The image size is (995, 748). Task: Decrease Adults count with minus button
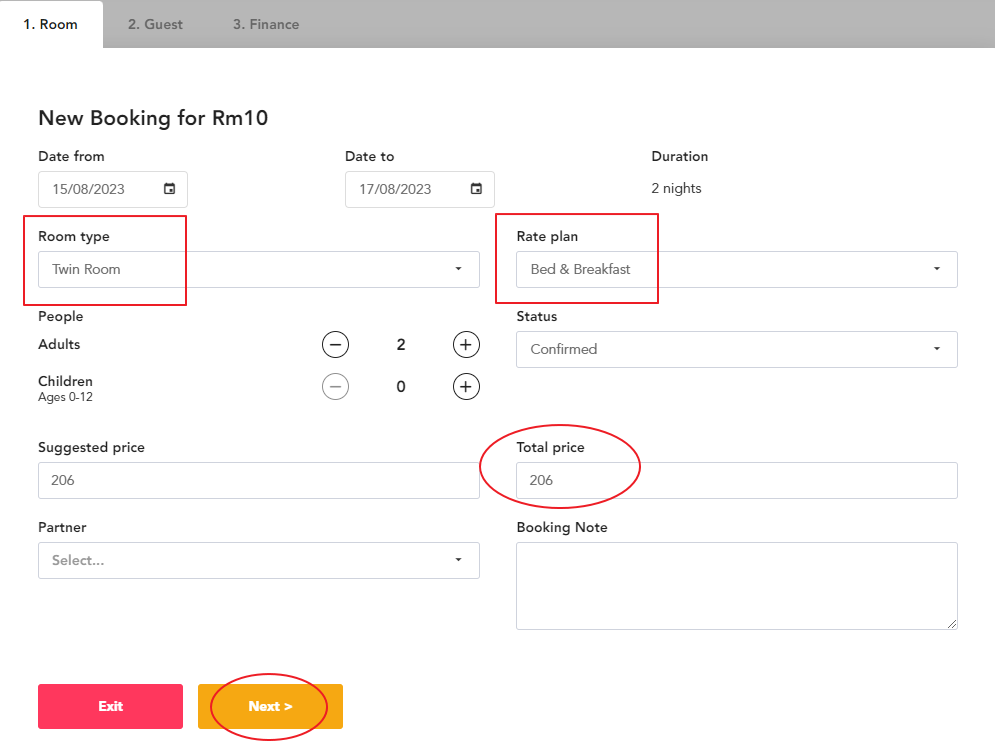point(335,344)
